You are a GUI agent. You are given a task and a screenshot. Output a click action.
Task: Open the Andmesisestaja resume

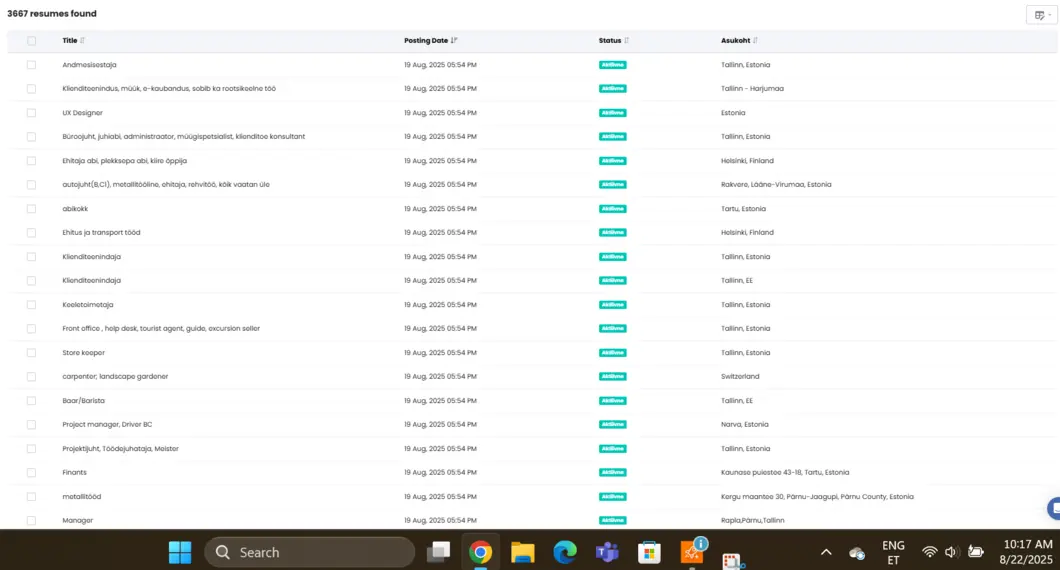89,65
